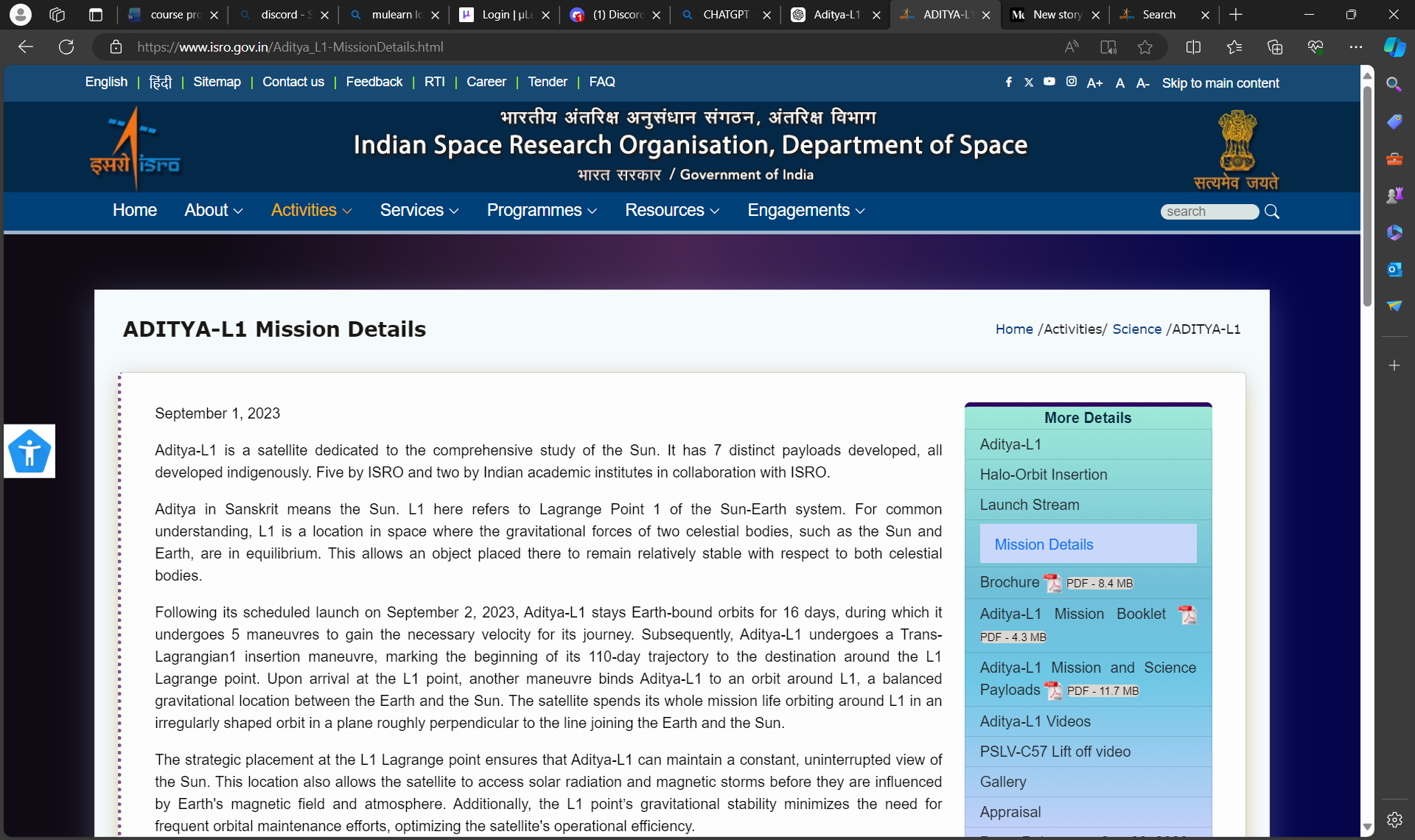Open browser Collections icon
The width and height of the screenshot is (1415, 840).
pos(1274,47)
